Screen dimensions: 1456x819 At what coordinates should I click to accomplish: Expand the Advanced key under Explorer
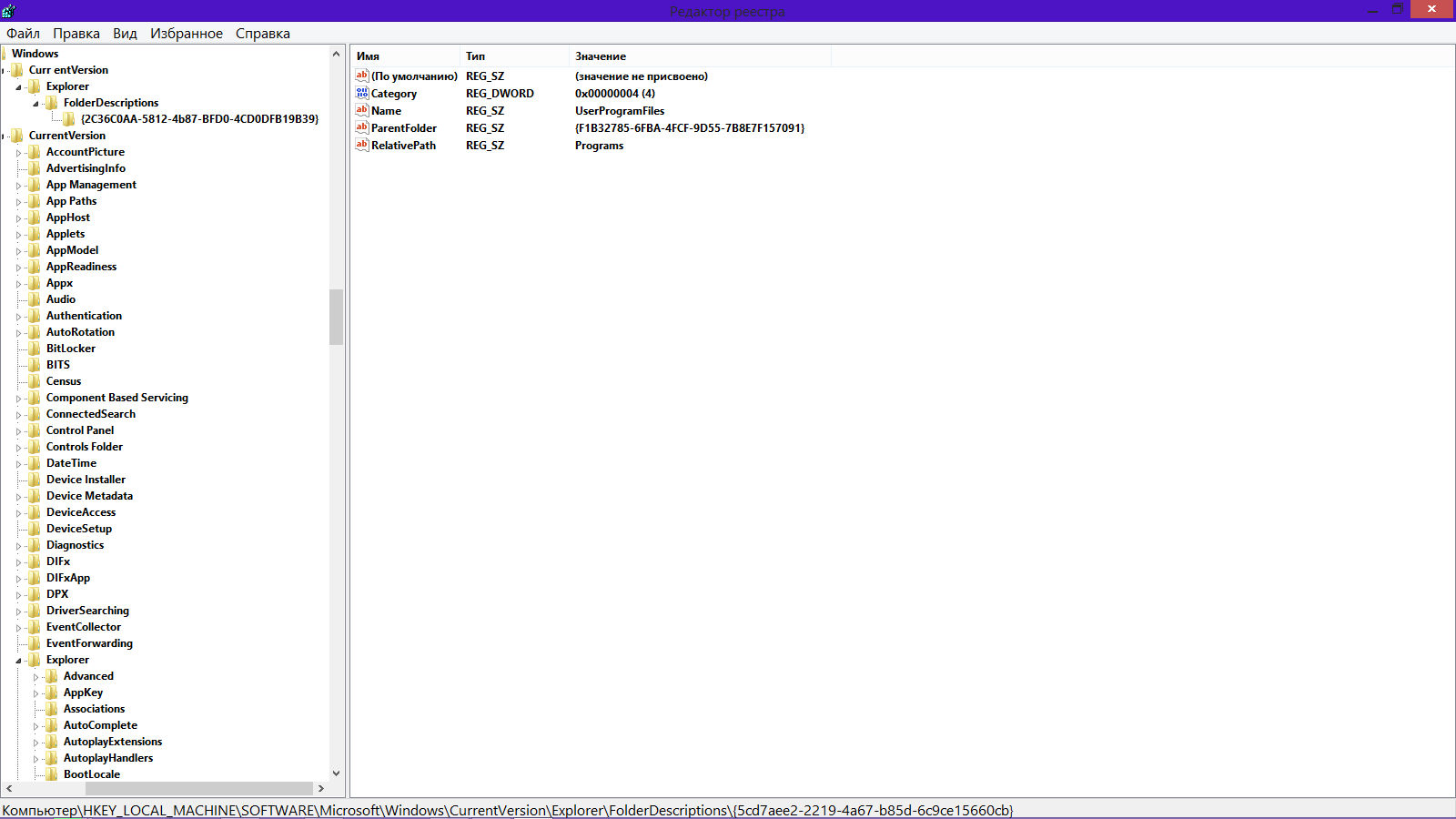(x=35, y=677)
